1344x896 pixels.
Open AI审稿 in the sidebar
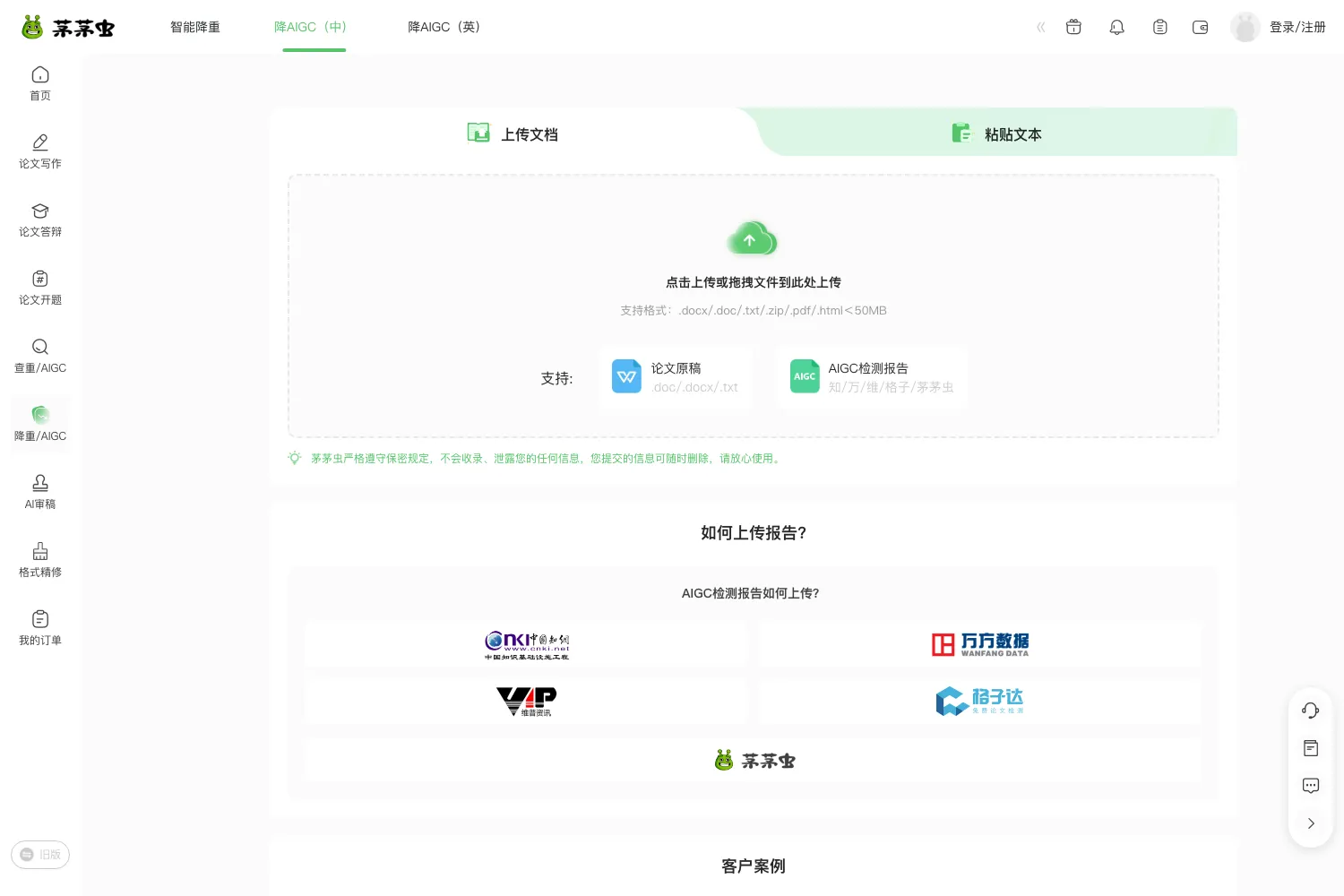point(40,492)
